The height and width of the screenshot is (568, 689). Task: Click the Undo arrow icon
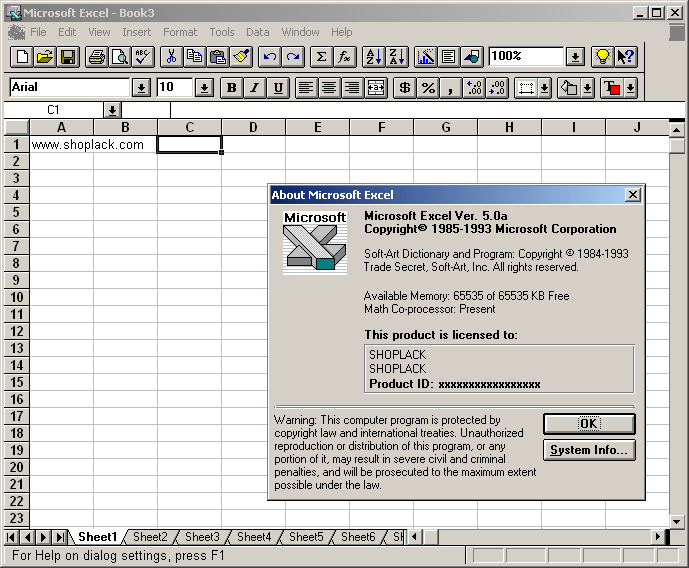(270, 57)
